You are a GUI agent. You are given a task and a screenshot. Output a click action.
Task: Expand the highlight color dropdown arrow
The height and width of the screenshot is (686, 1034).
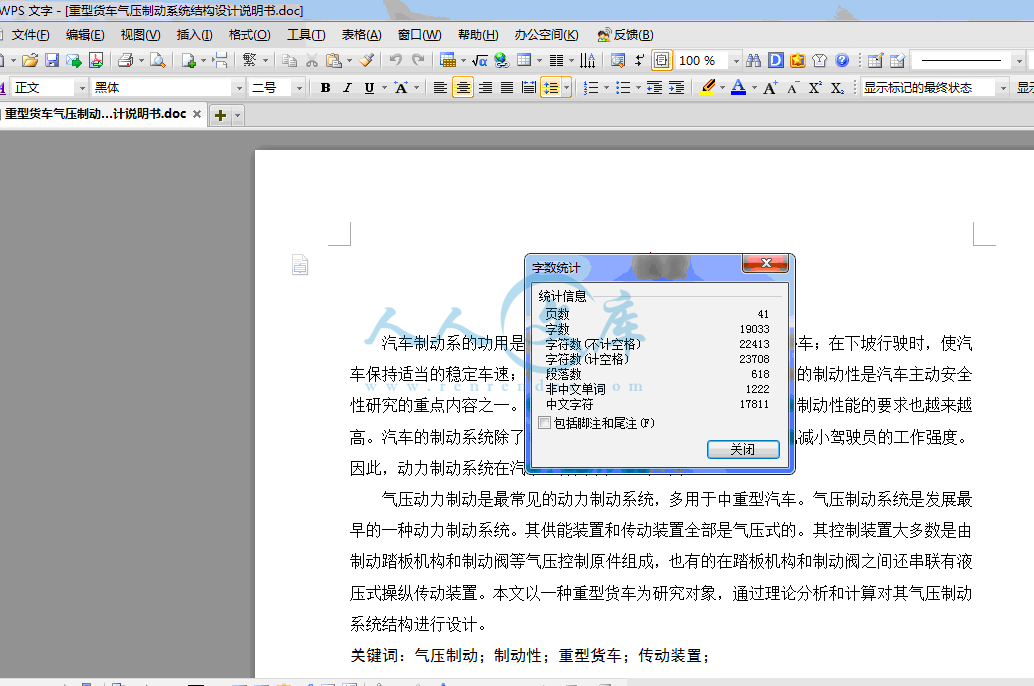pyautogui.click(x=723, y=88)
